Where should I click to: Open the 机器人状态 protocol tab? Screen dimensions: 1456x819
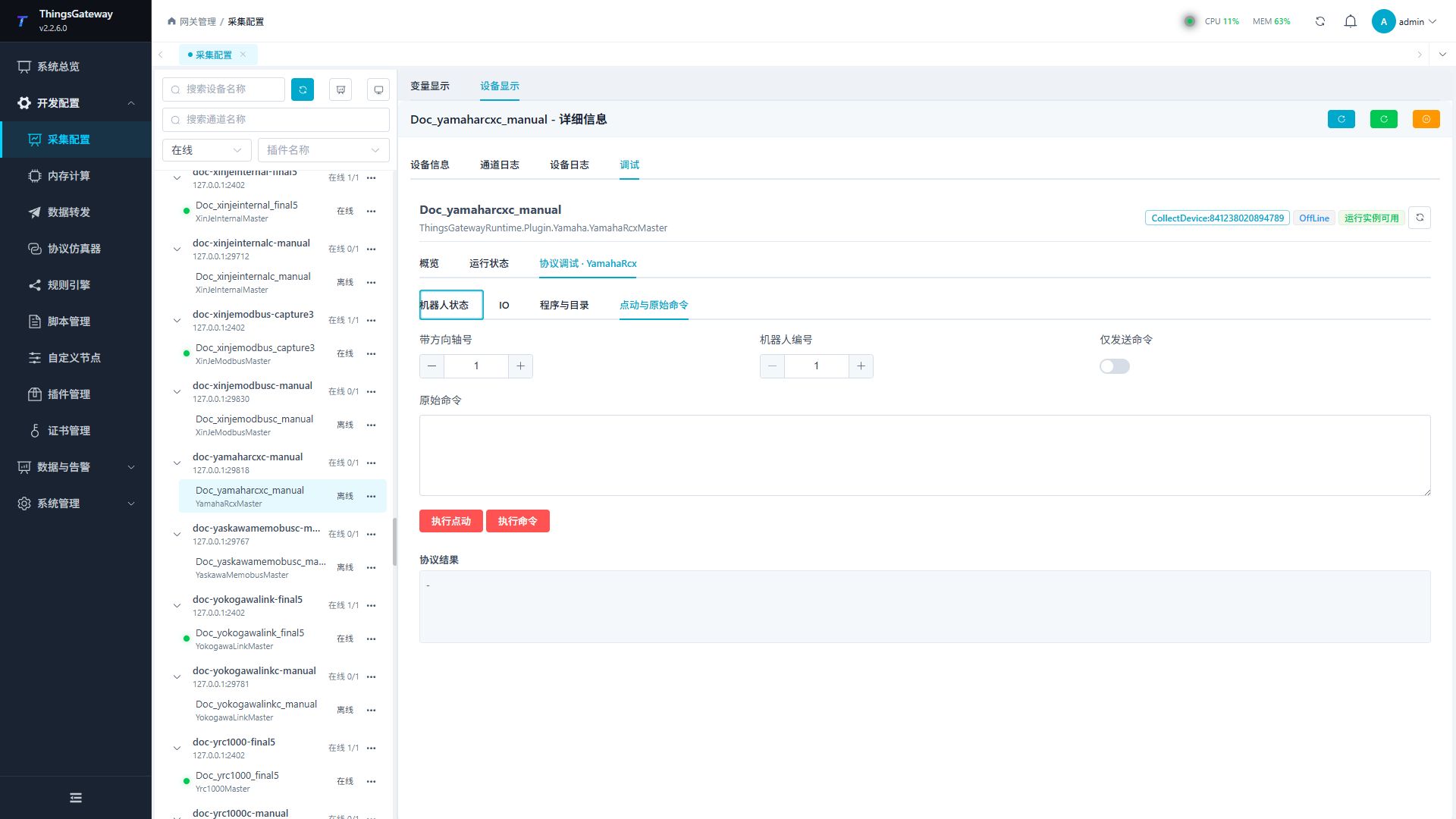tap(451, 305)
